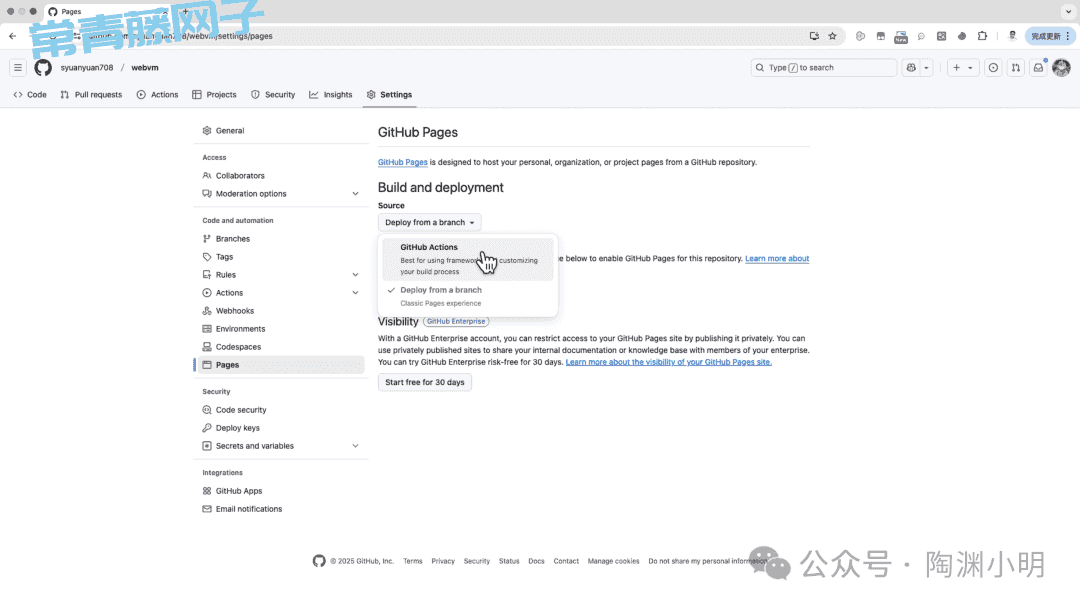Open the browser extensions puzzle icon
This screenshot has height=608, width=1080.
click(983, 36)
